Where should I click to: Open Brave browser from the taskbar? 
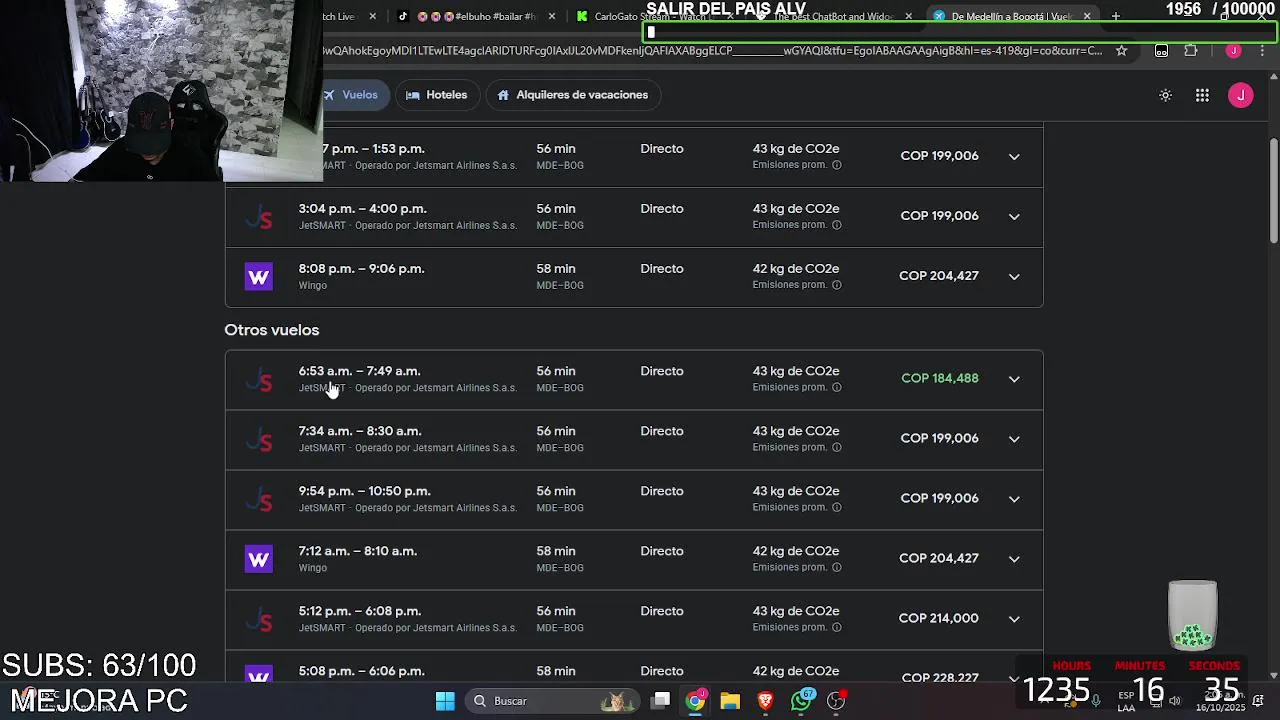tap(765, 701)
